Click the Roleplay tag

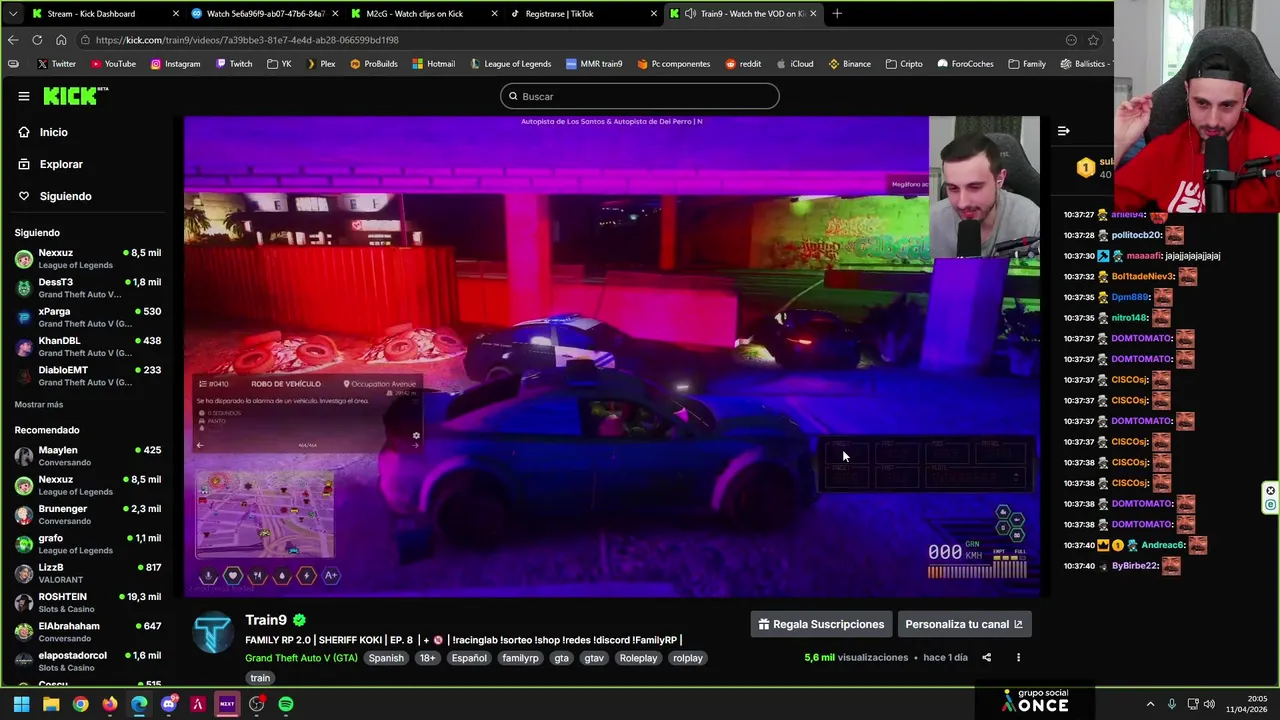click(x=638, y=658)
